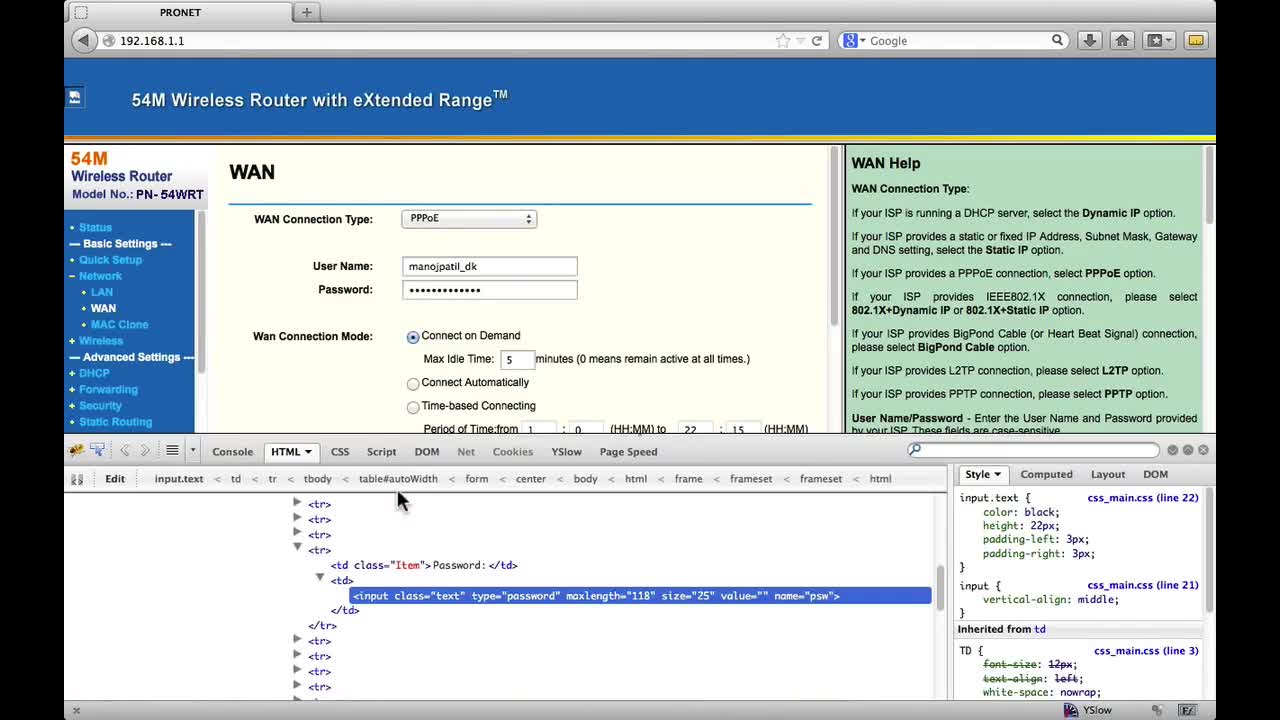
Task: Click the small blue router logo icon
Action: point(74,97)
